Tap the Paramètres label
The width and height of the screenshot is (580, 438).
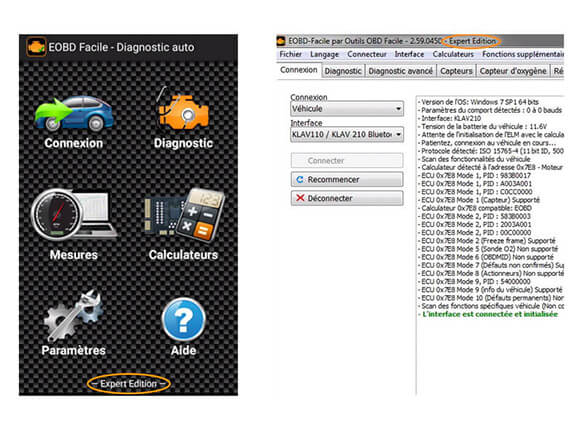click(x=74, y=350)
